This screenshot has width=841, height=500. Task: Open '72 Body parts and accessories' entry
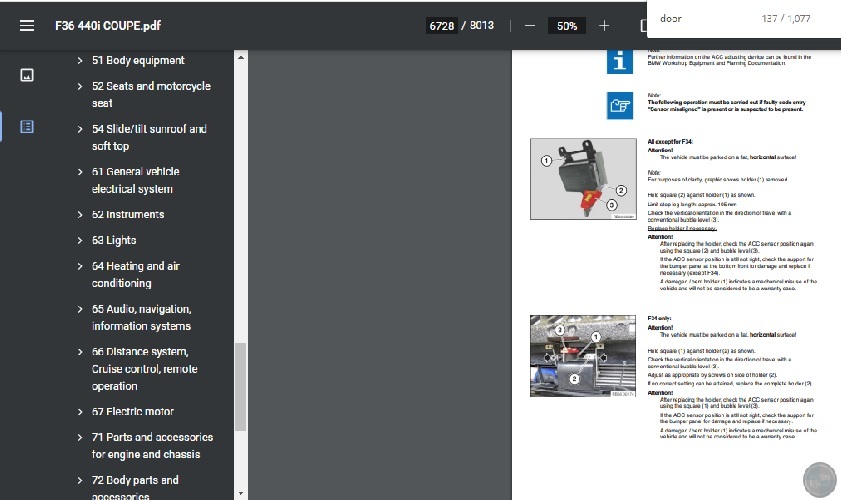tap(135, 488)
